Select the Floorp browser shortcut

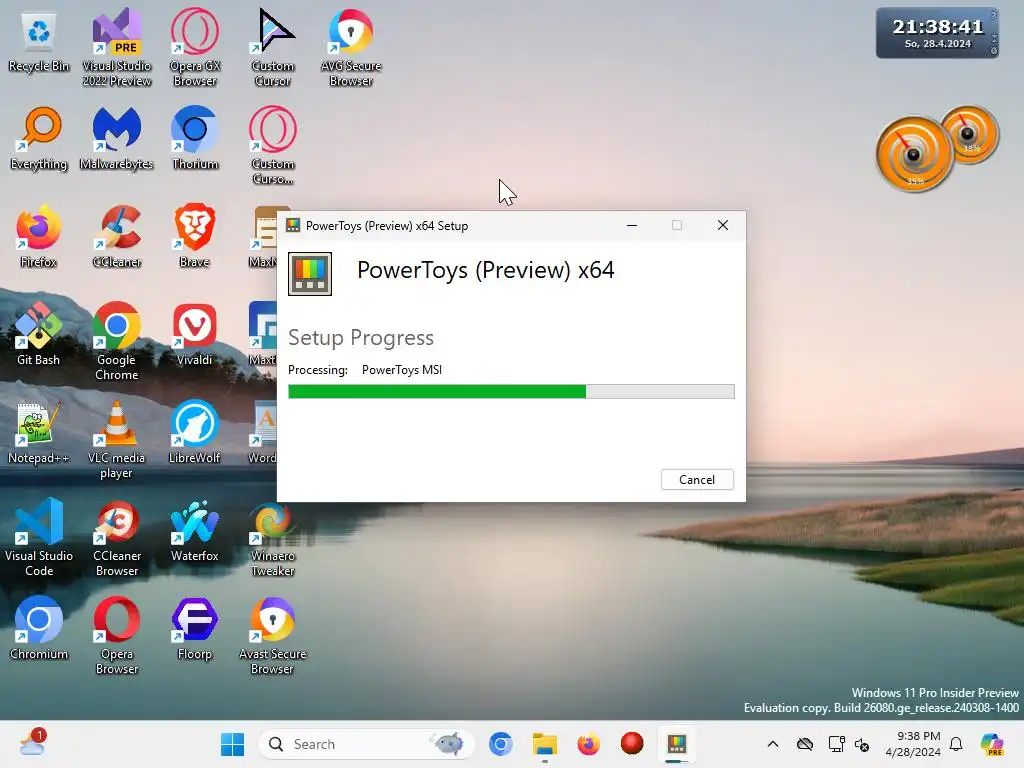(x=195, y=629)
